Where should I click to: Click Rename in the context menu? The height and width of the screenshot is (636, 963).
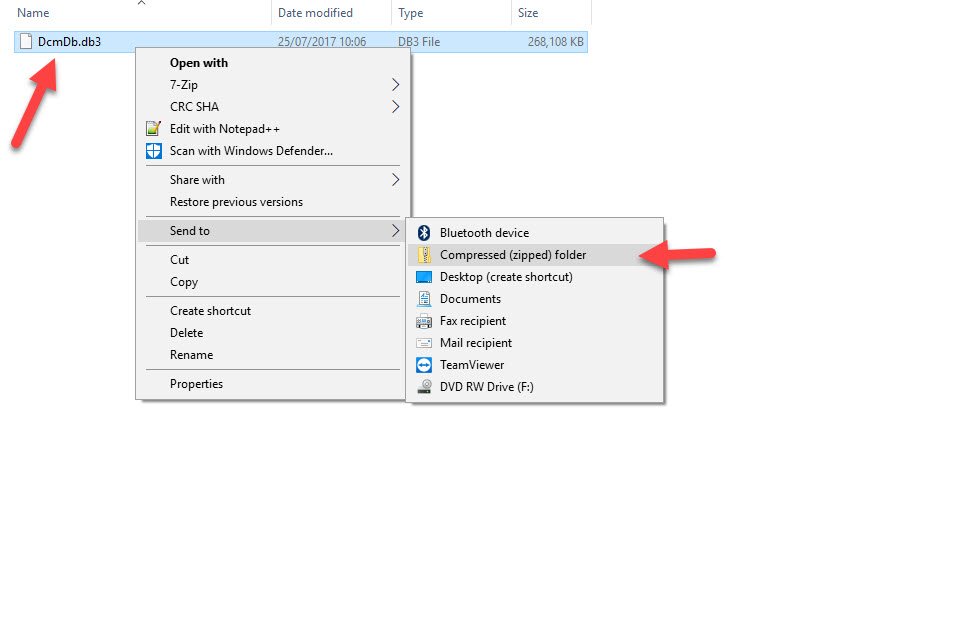point(192,355)
